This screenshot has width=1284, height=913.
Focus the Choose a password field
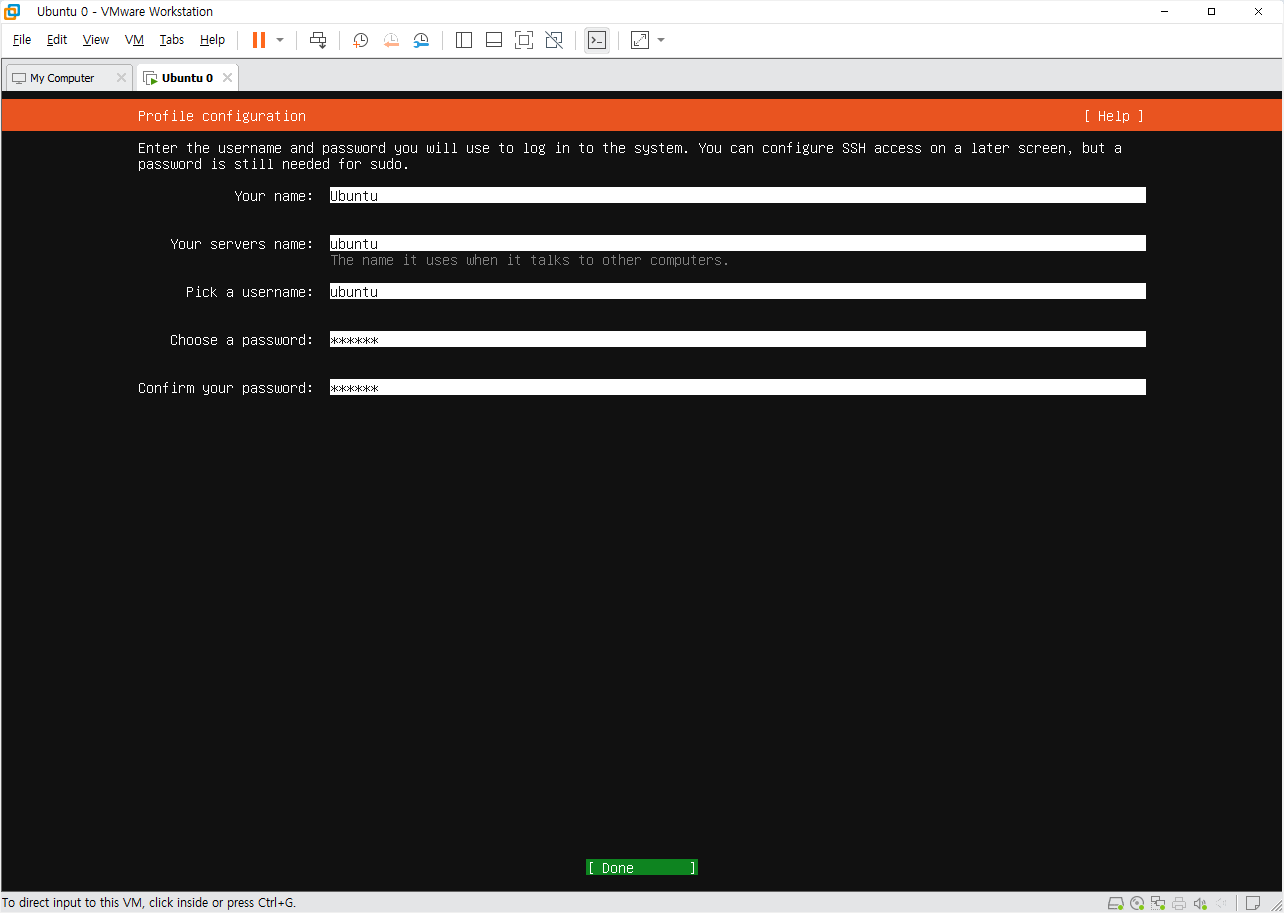coord(738,340)
